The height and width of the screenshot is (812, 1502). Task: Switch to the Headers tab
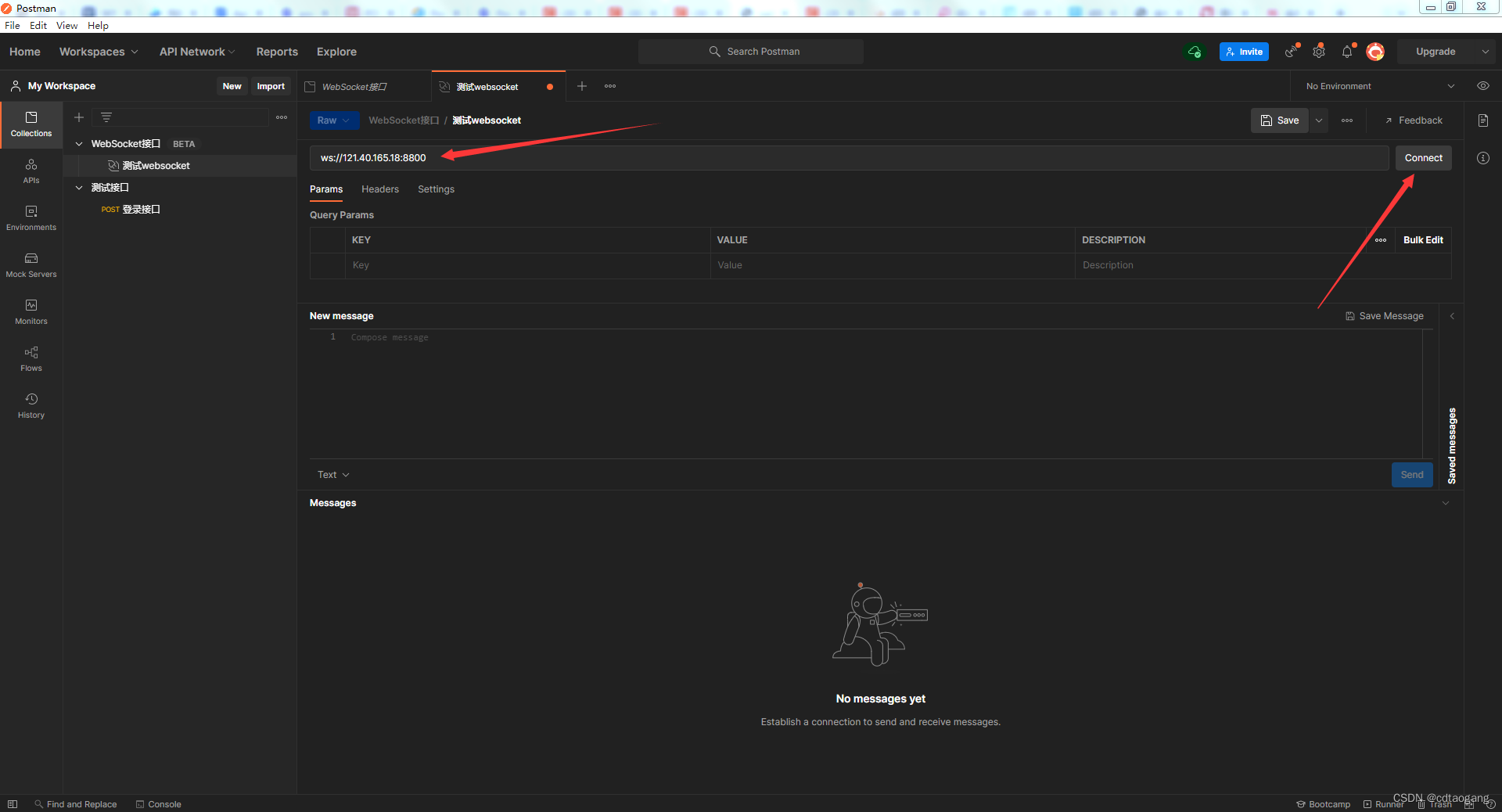(380, 189)
